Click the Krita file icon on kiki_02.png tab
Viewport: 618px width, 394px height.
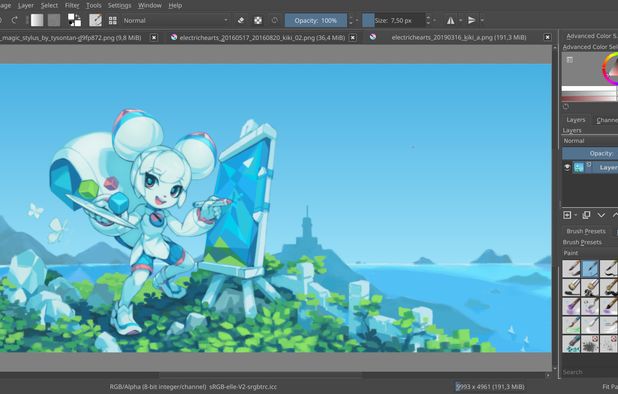[174, 37]
